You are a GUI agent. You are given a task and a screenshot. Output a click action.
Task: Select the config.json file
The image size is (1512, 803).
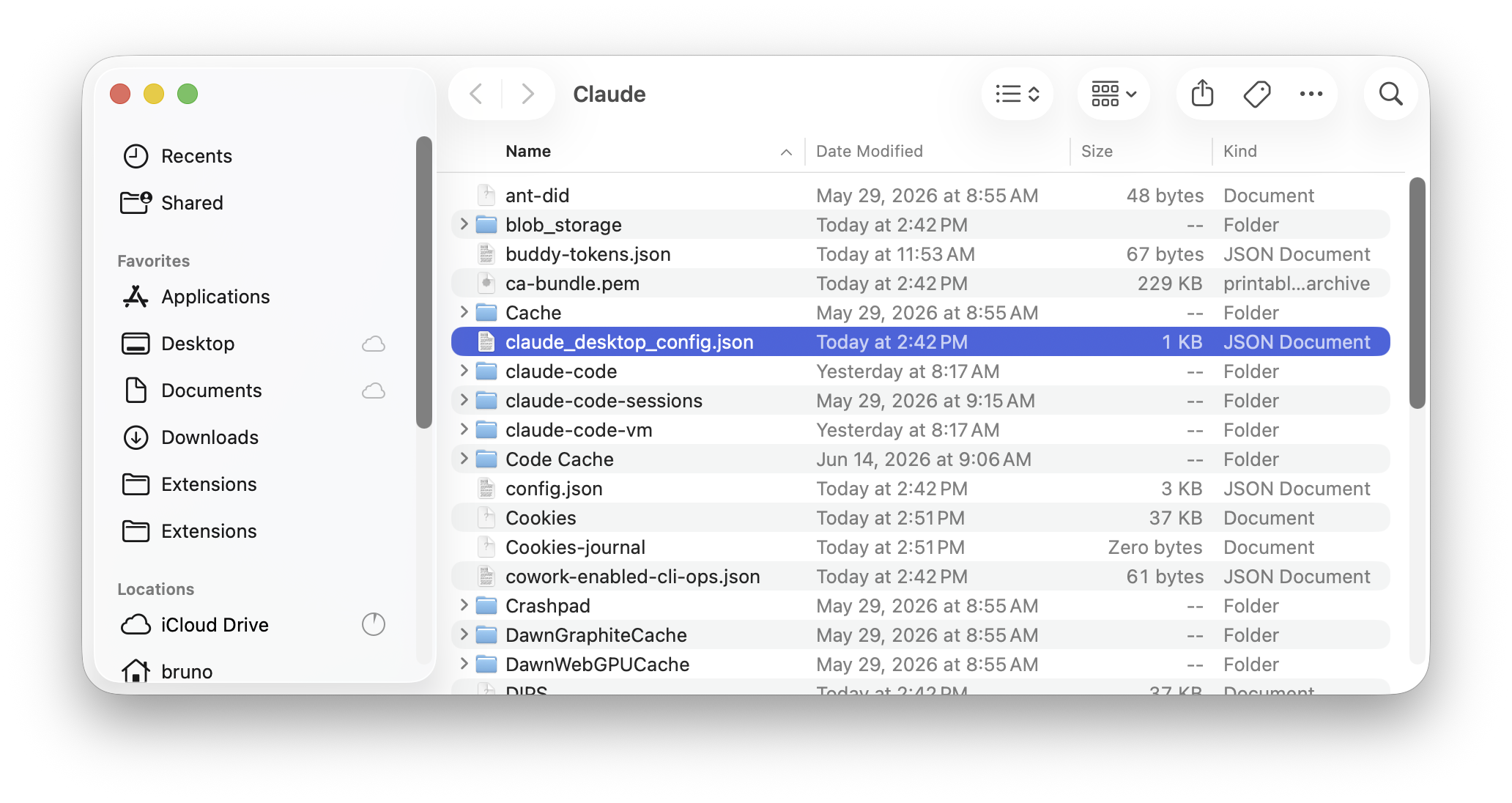tap(921, 489)
